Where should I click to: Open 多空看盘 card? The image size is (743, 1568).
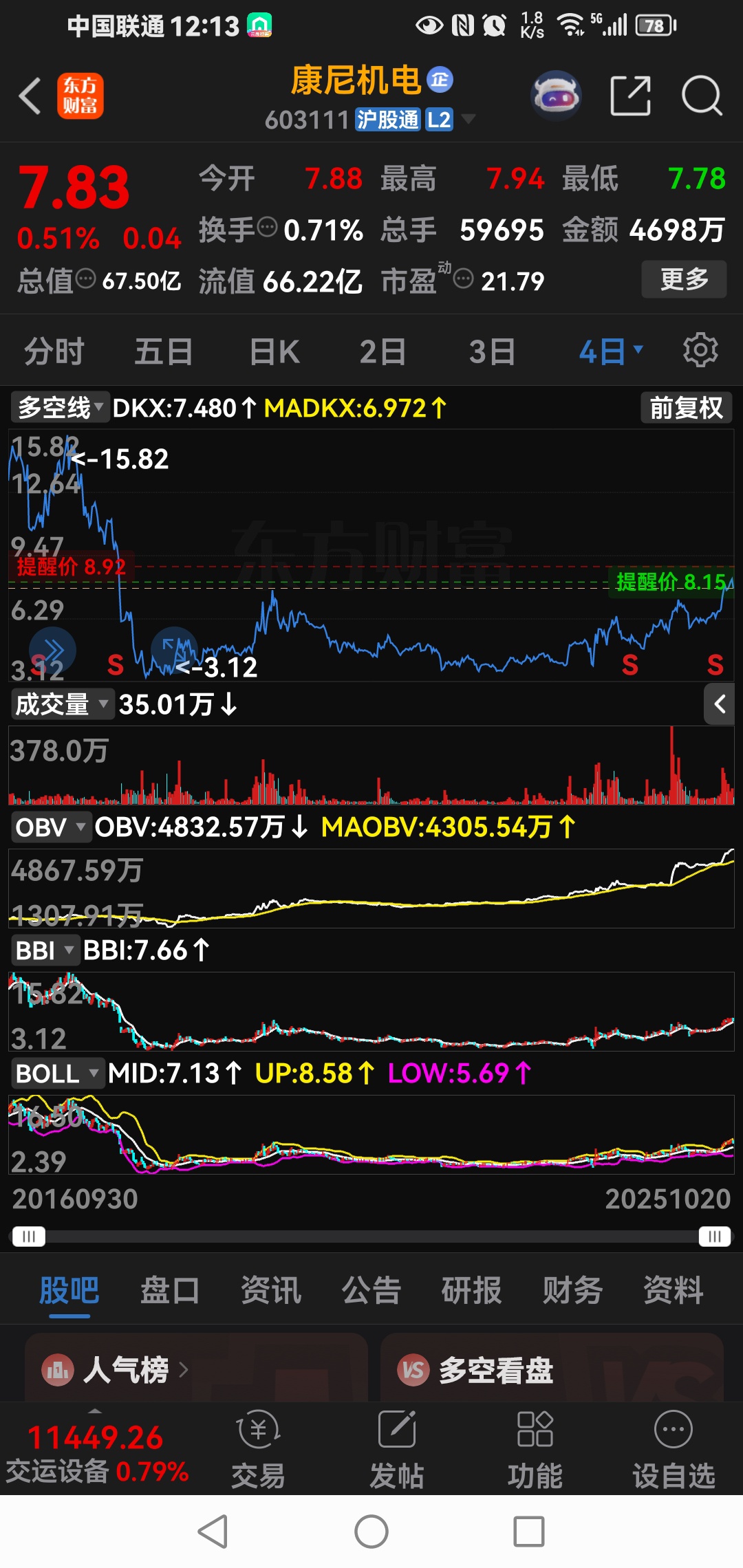pyautogui.click(x=552, y=1367)
